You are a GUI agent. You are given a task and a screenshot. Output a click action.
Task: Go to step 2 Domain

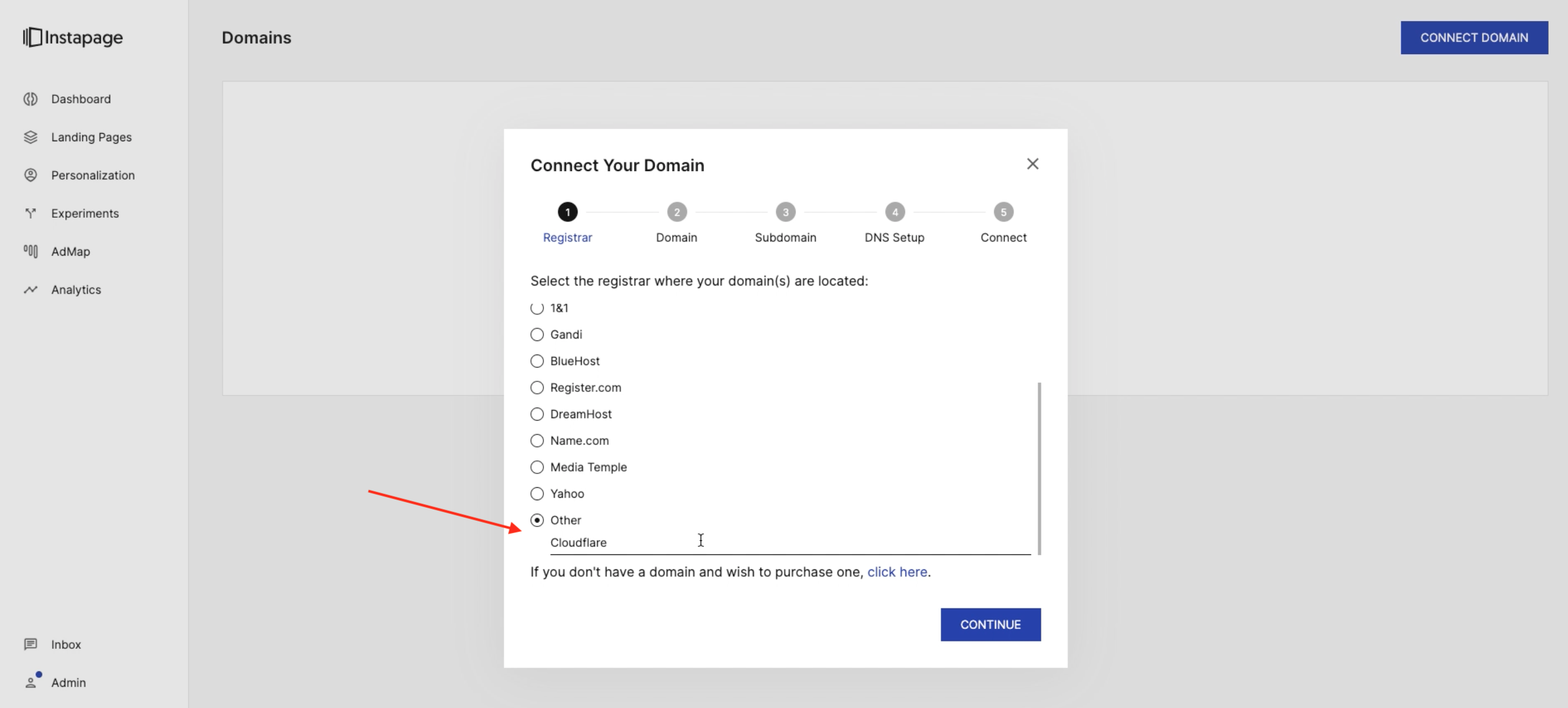[676, 212]
